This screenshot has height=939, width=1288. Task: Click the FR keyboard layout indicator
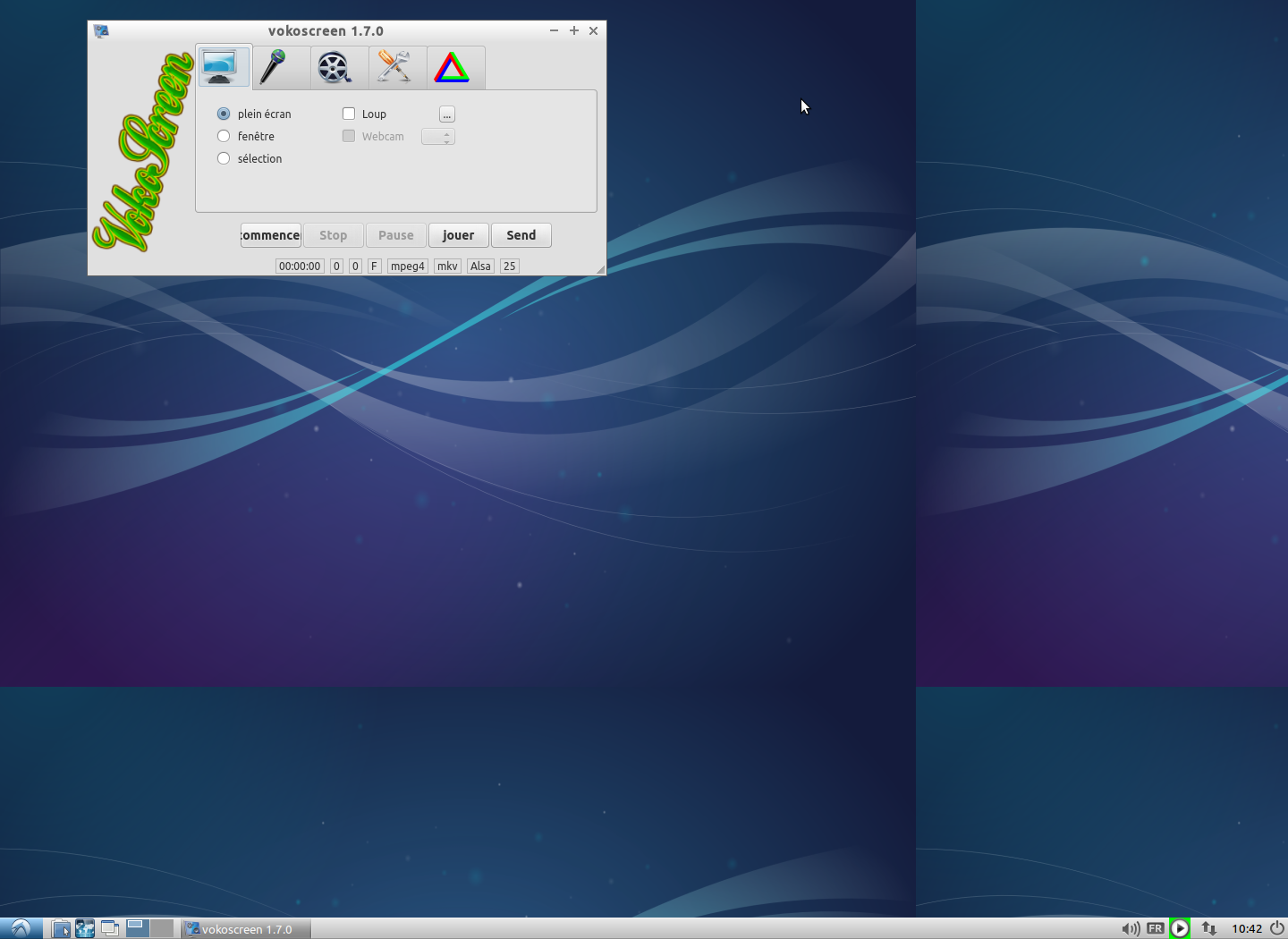pyautogui.click(x=1156, y=928)
